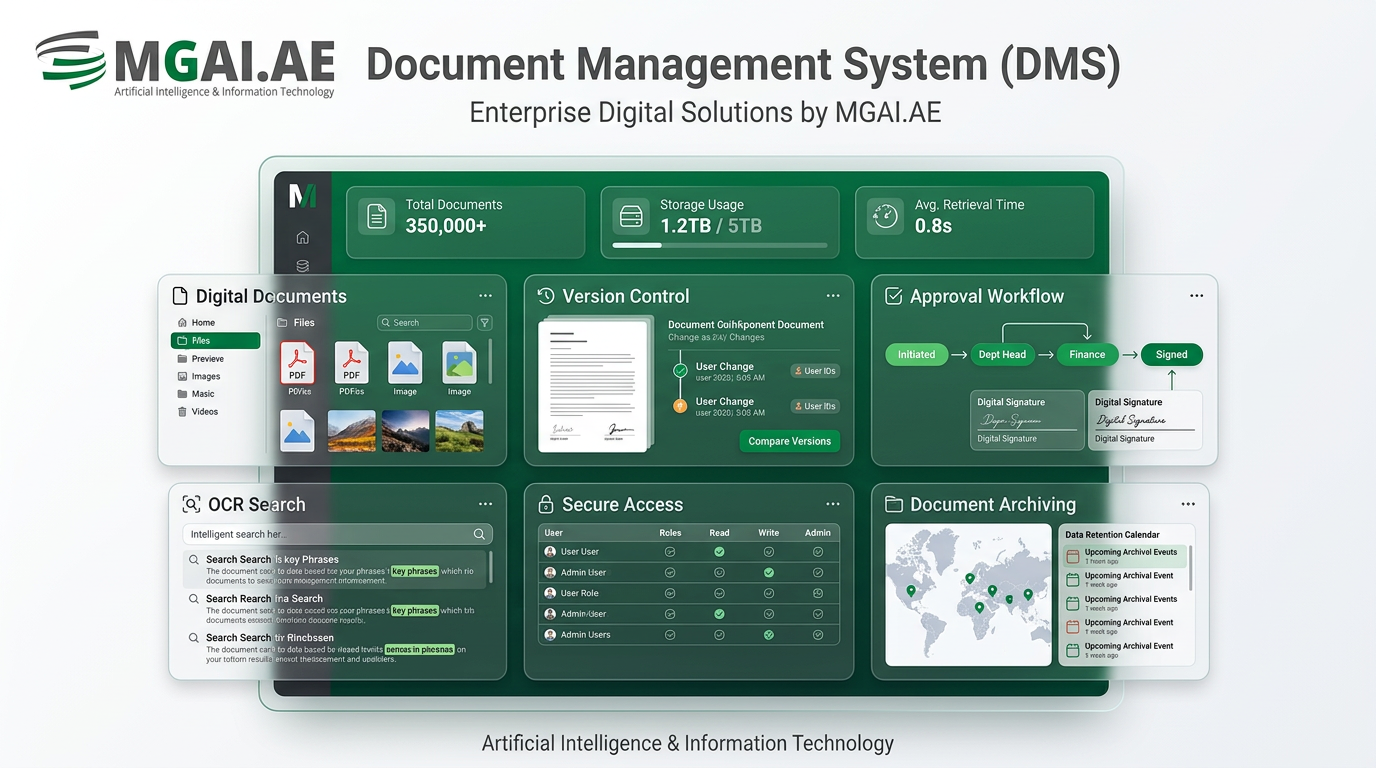Open the Digital Documents three-dot menu
The height and width of the screenshot is (768, 1376).
485,296
